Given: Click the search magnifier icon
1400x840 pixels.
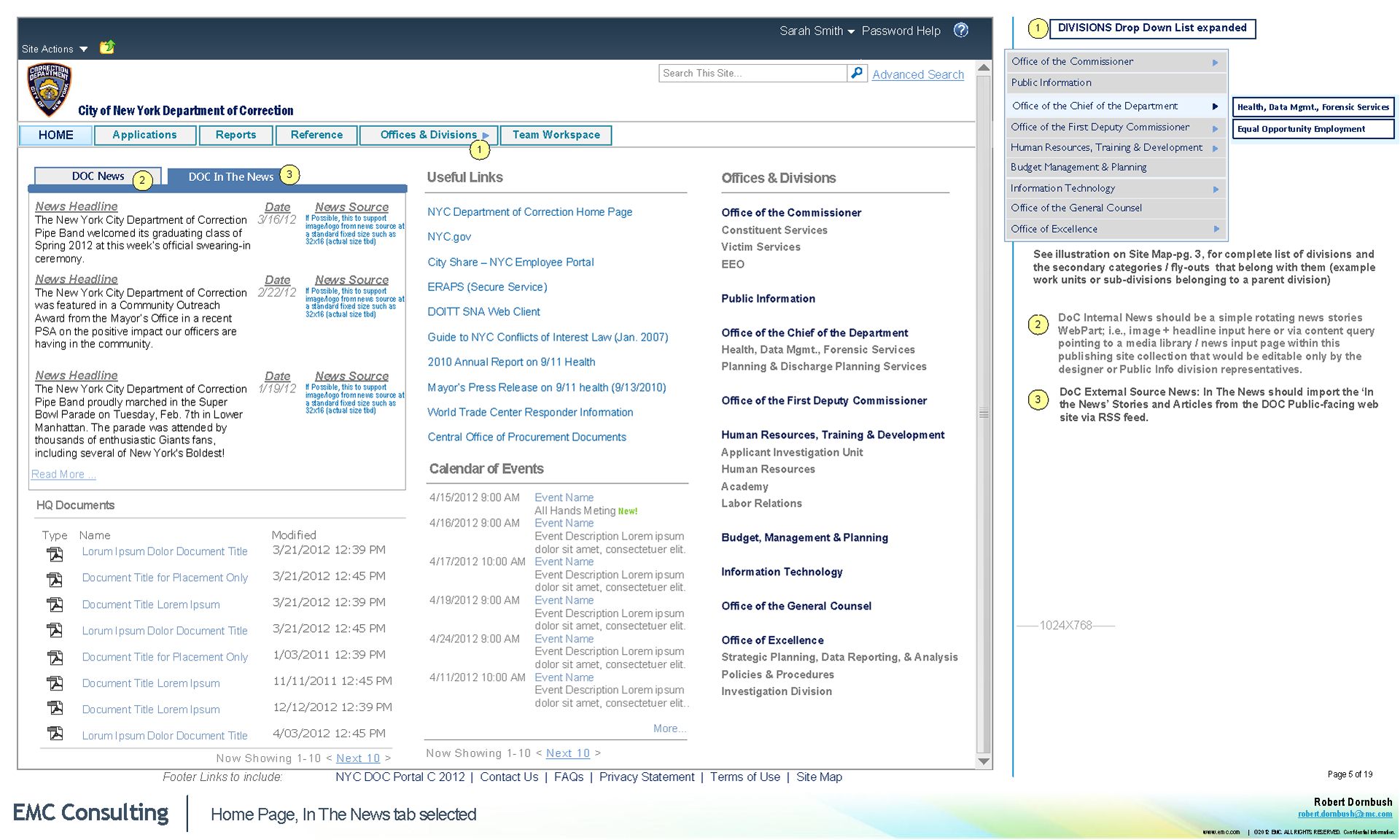Looking at the screenshot, I should point(857,73).
